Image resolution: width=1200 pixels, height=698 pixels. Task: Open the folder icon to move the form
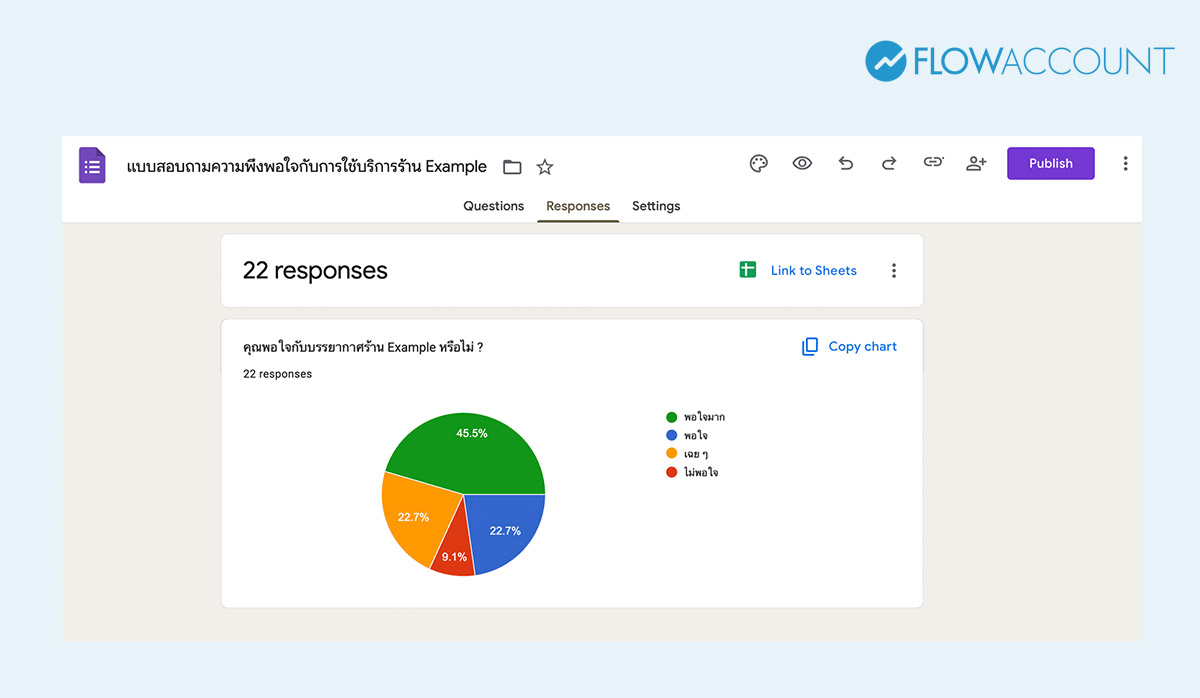(x=511, y=167)
